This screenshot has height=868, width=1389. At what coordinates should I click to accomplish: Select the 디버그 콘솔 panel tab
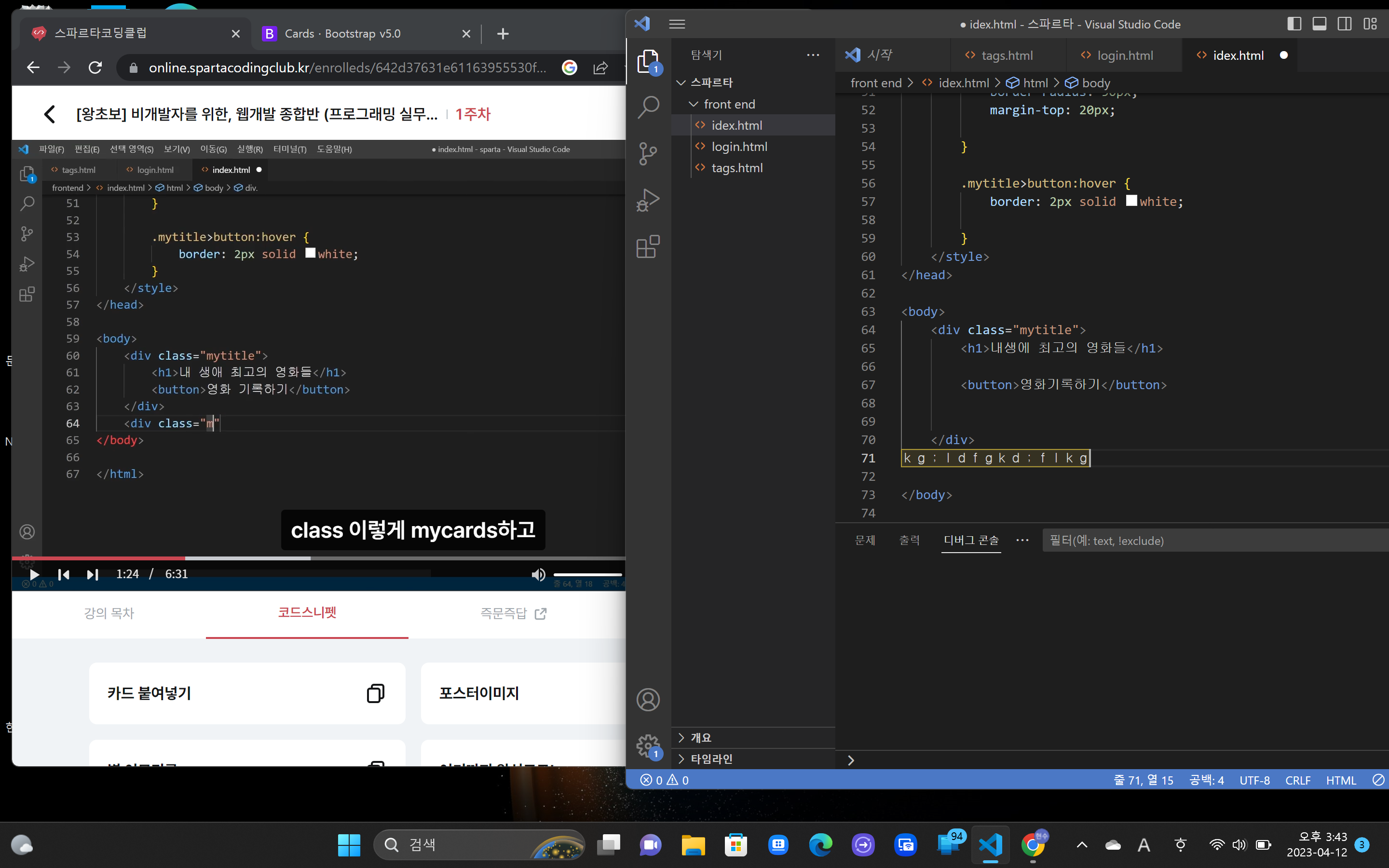pyautogui.click(x=971, y=540)
